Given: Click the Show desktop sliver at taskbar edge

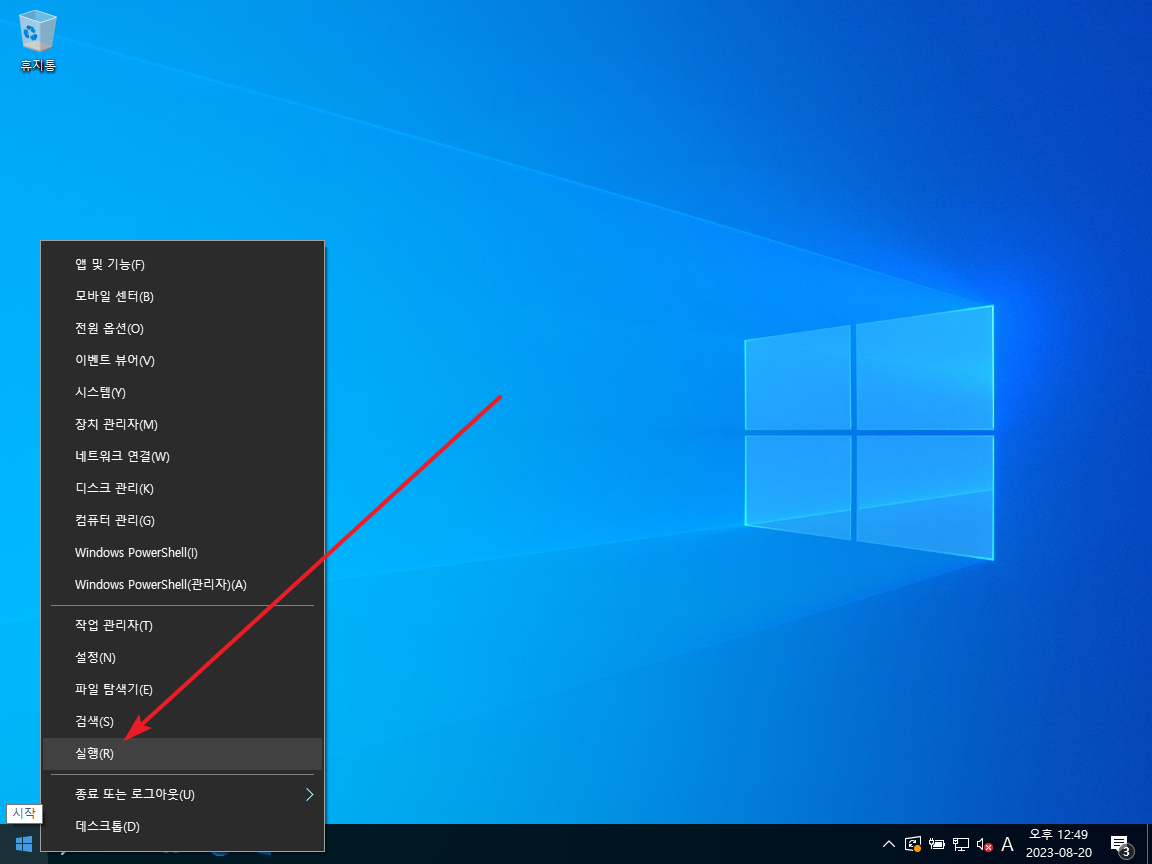Looking at the screenshot, I should 1149,844.
